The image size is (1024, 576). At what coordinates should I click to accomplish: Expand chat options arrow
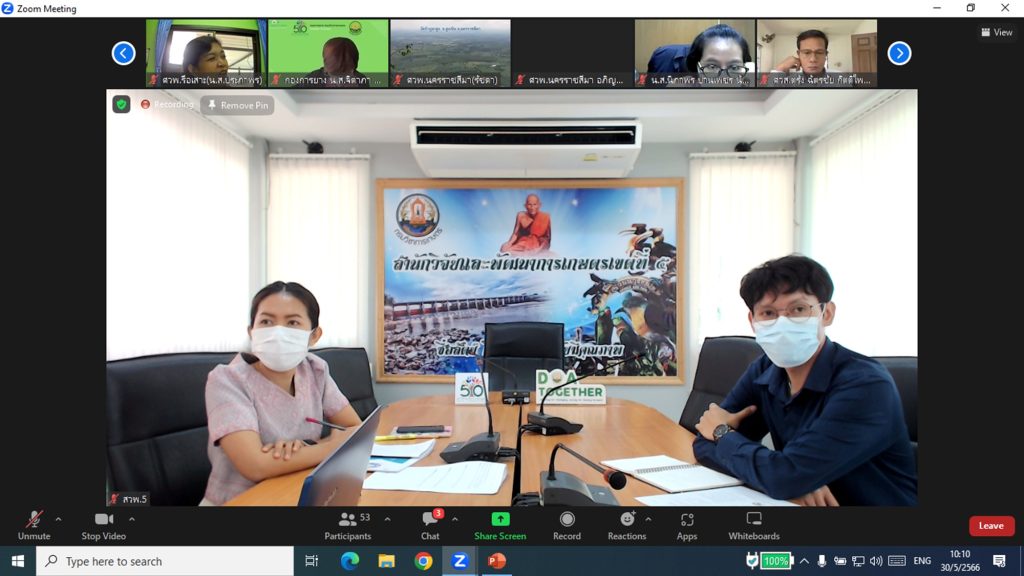pyautogui.click(x=455, y=519)
